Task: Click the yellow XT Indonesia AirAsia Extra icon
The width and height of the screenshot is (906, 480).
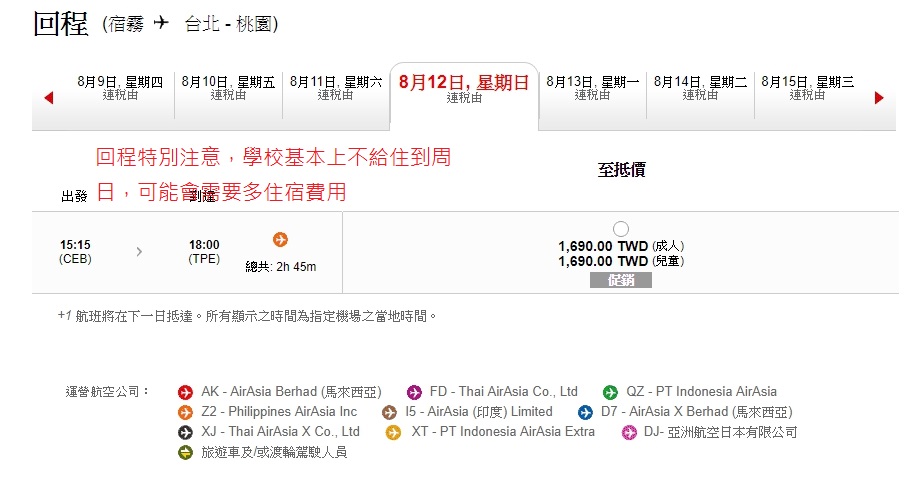Action: (x=393, y=432)
